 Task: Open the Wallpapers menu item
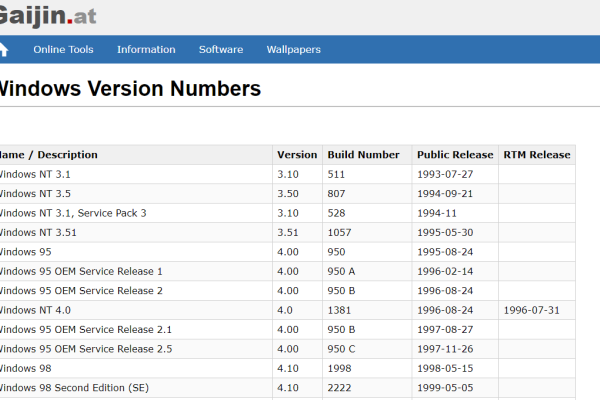293,49
